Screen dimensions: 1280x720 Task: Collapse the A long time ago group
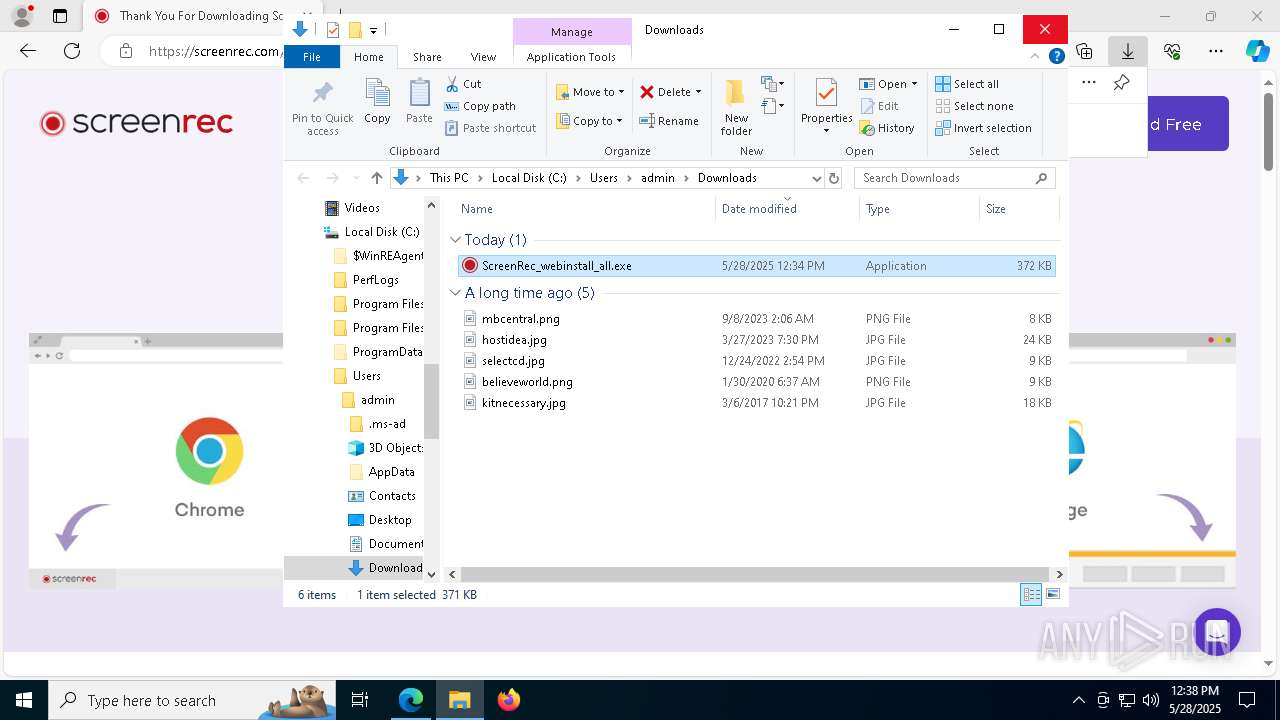pos(455,293)
